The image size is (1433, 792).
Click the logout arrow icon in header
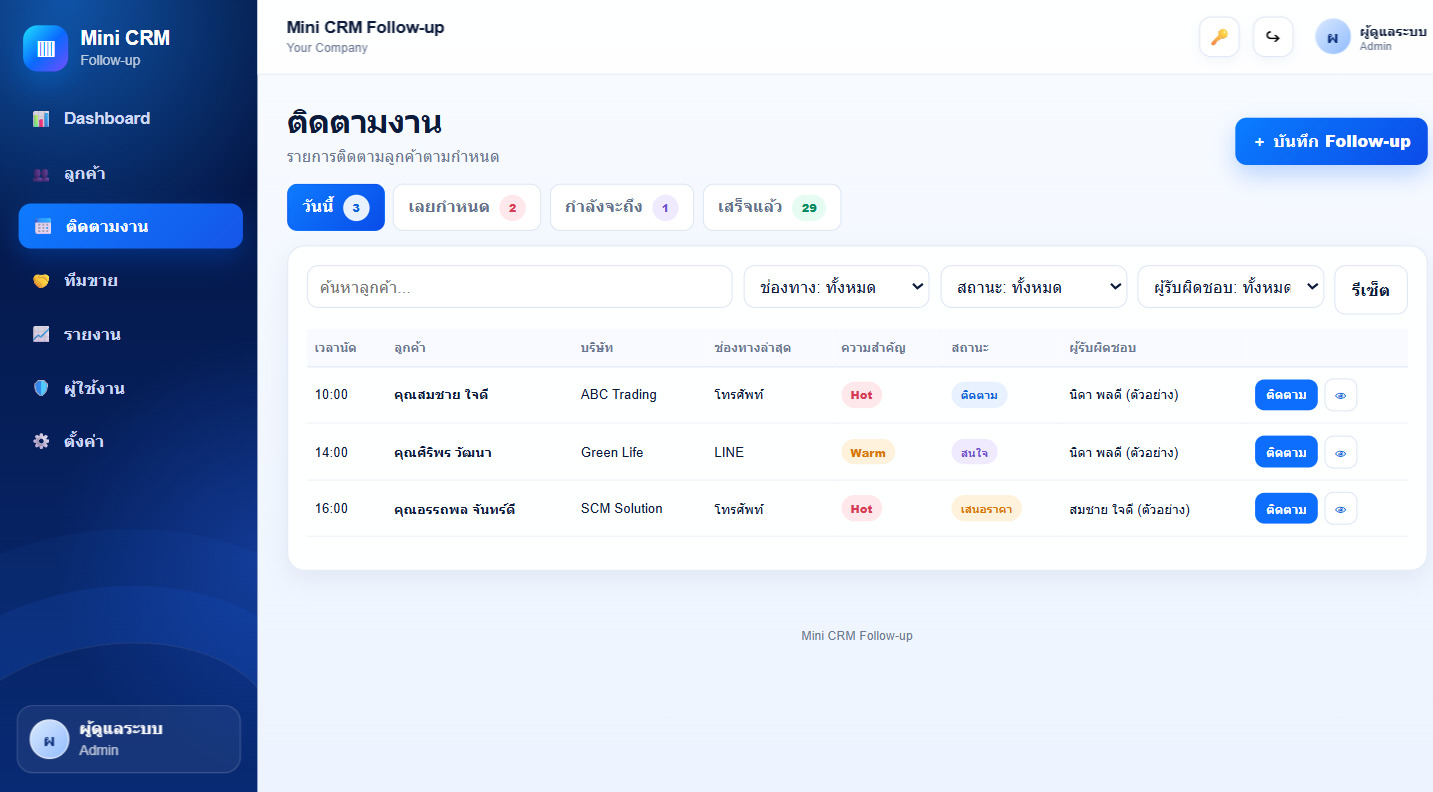coord(1273,37)
